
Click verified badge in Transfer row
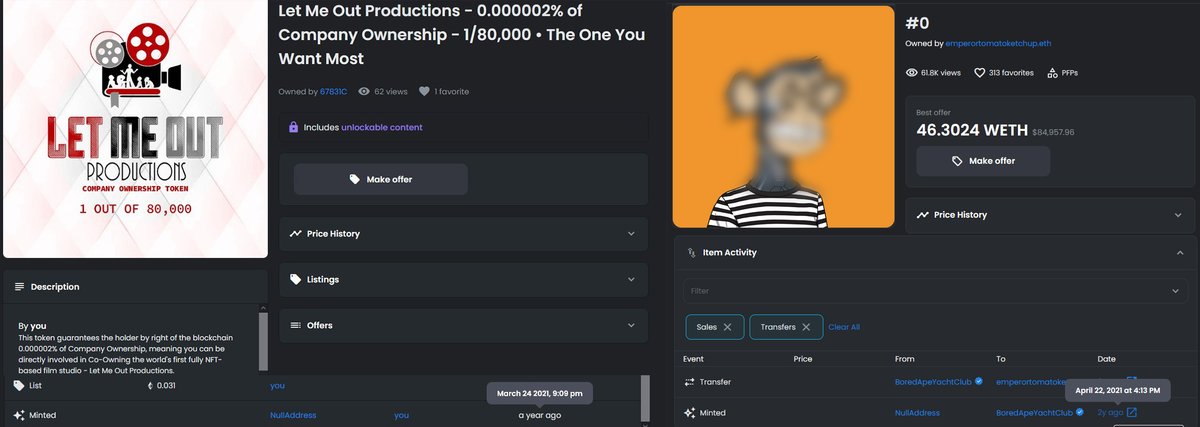click(x=979, y=382)
